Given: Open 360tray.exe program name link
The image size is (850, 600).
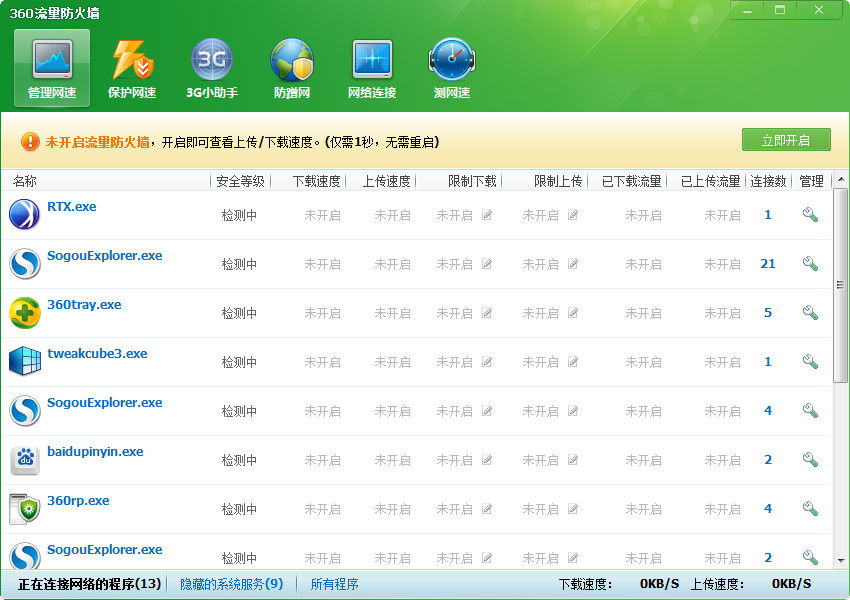Looking at the screenshot, I should point(84,305).
